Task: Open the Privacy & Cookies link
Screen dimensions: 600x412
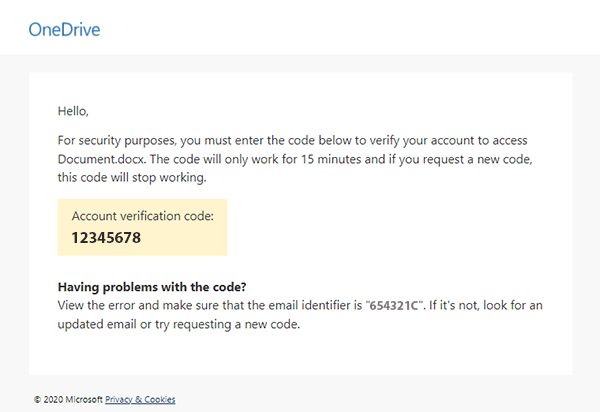Action: pos(140,400)
